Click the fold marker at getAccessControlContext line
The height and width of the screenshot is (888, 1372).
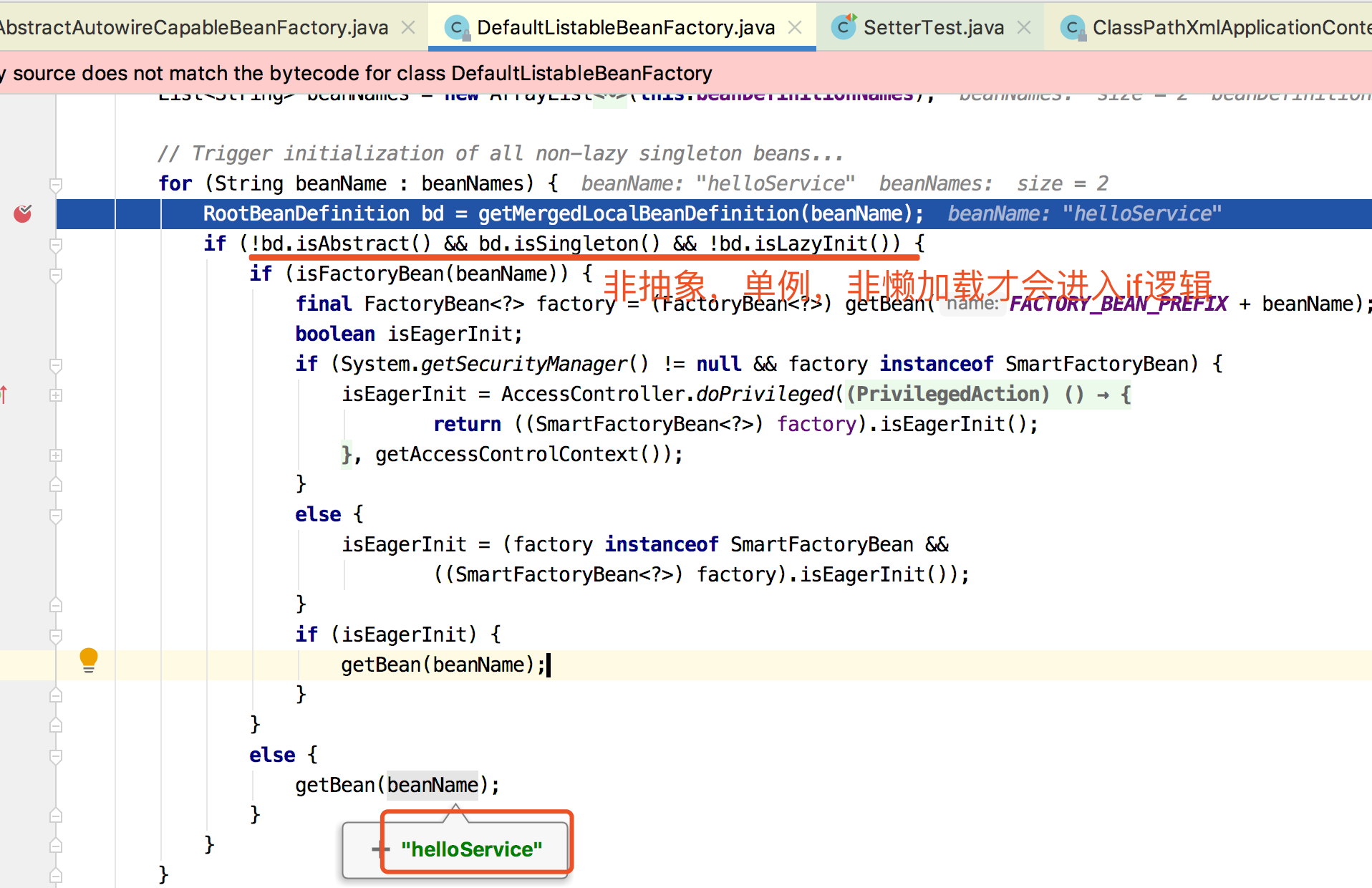click(x=56, y=455)
